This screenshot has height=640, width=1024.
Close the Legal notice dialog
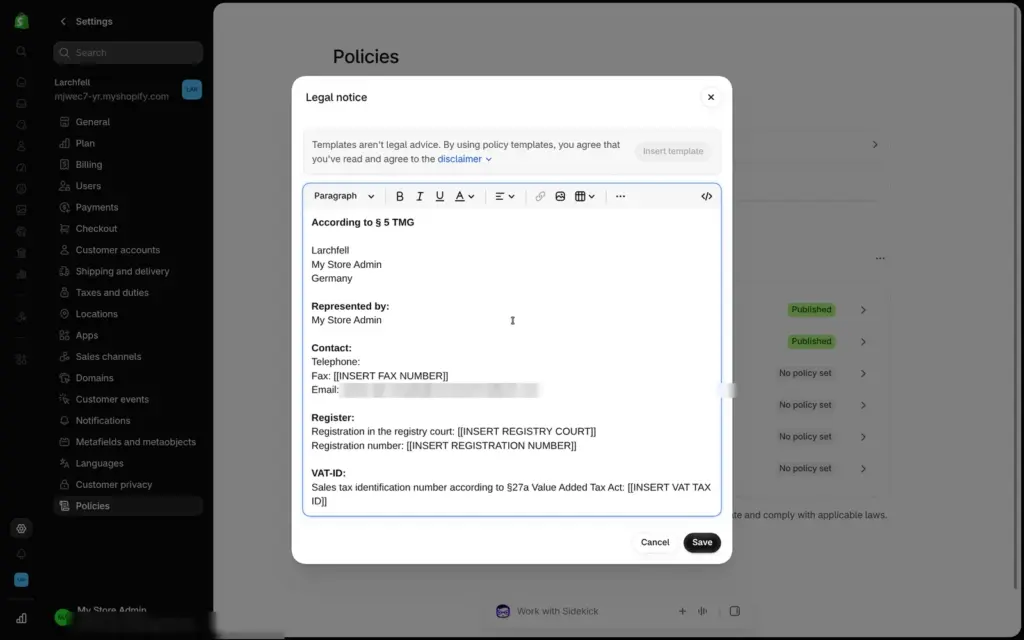click(x=711, y=97)
